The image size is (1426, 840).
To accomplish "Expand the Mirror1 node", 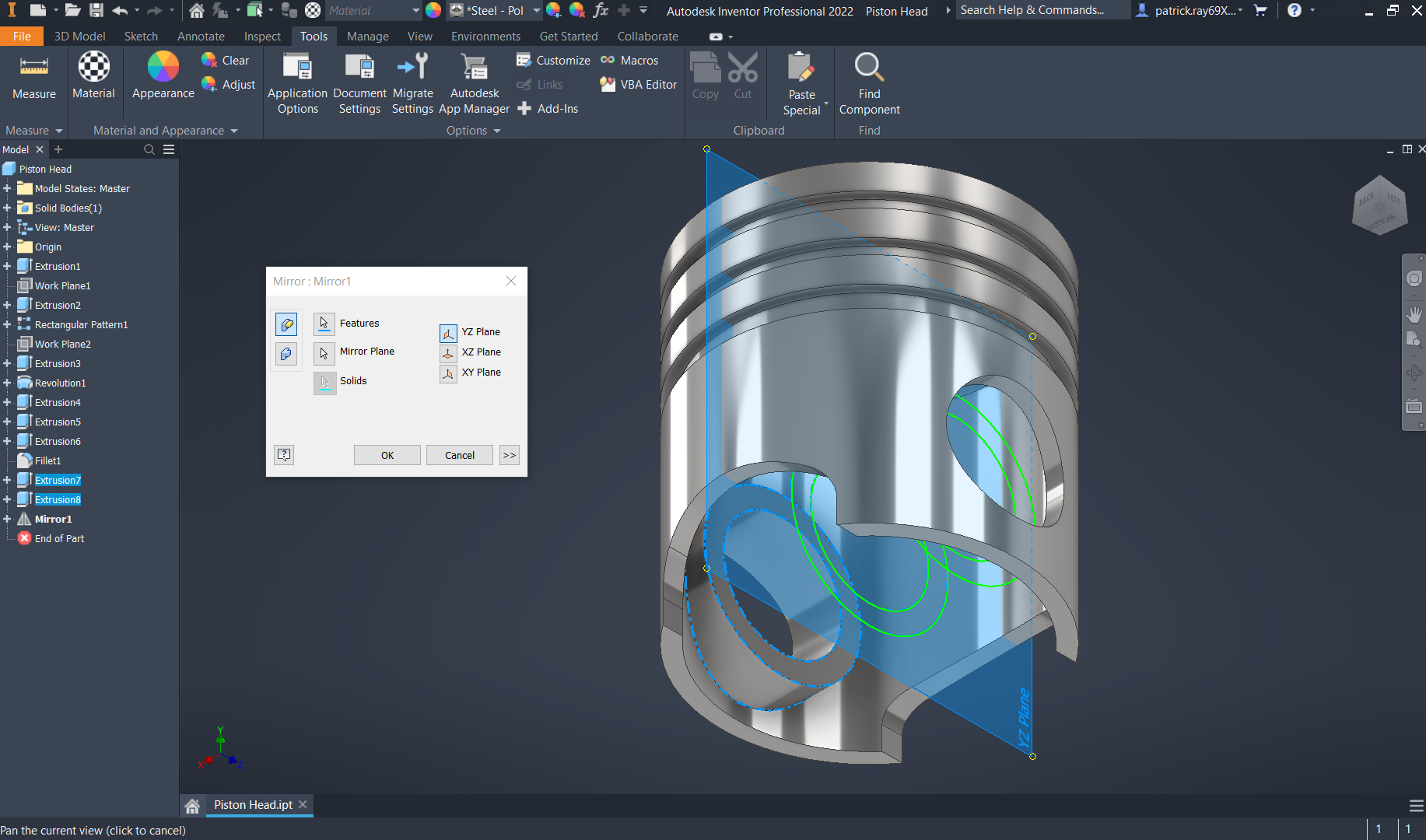I will point(7,519).
